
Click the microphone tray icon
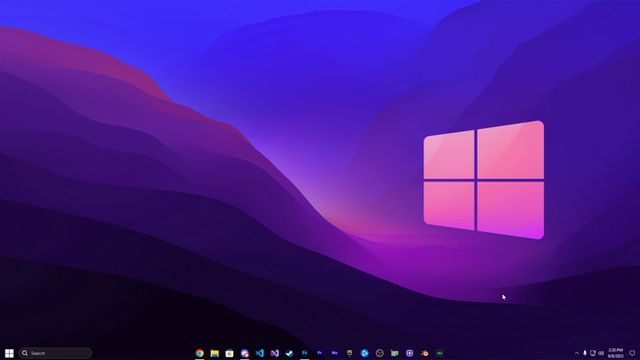point(584,353)
